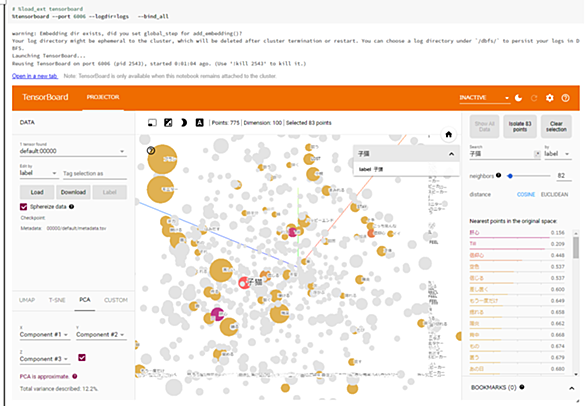Open TensorBoard help icon

[565, 98]
